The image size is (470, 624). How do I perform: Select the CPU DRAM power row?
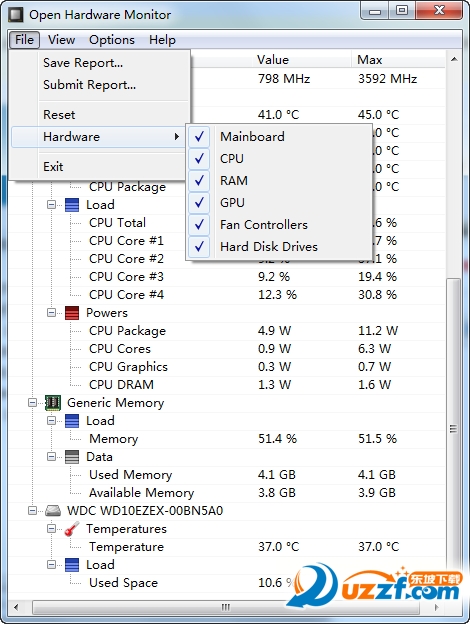227,385
